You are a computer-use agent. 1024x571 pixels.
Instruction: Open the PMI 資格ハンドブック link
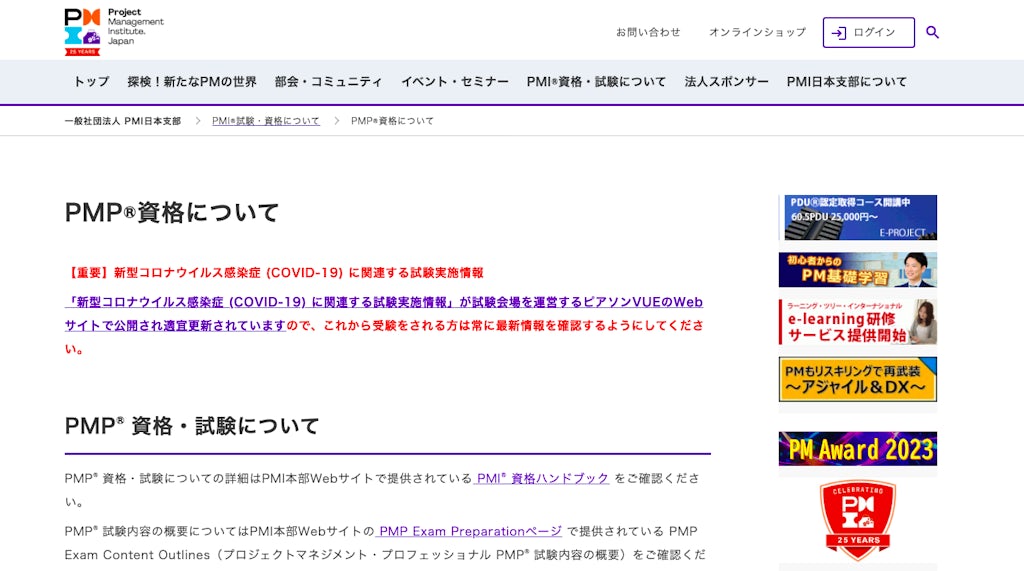(x=541, y=478)
